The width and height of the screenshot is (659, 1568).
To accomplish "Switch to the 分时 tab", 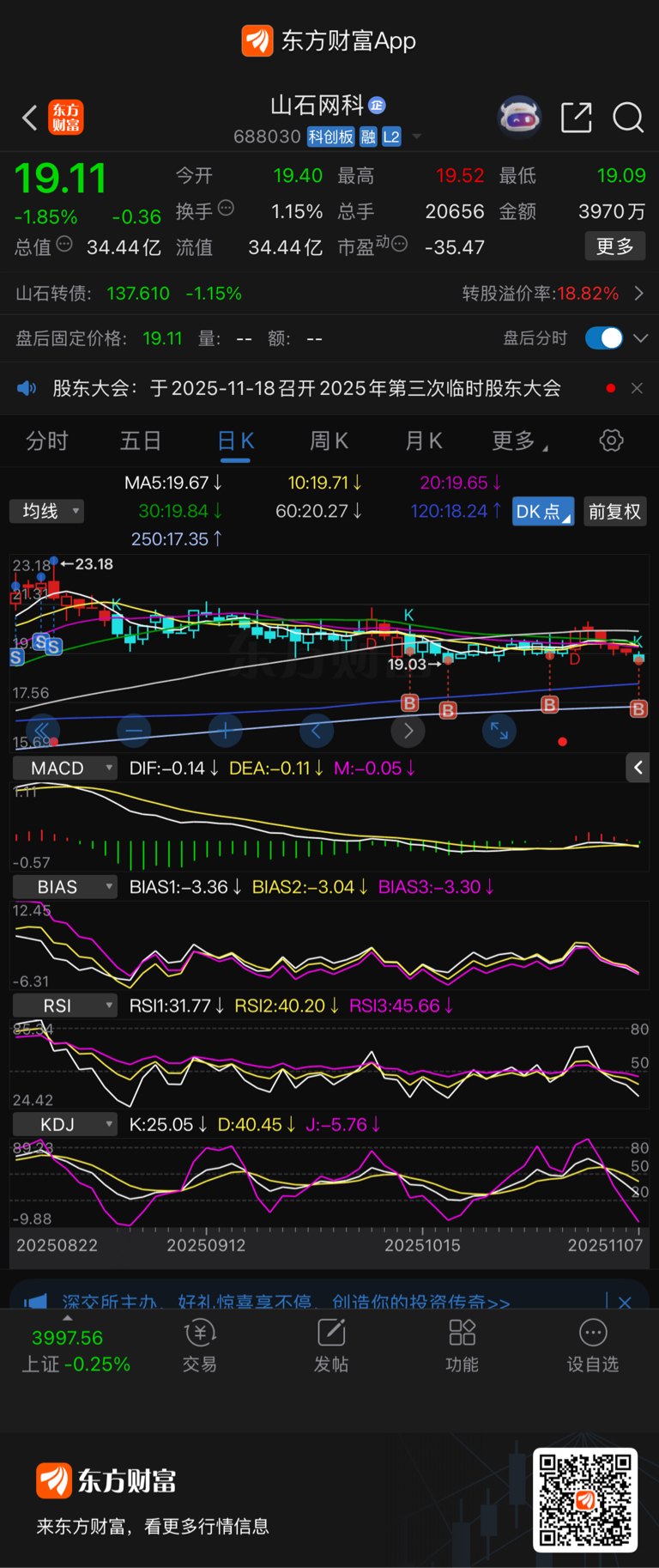I will [x=47, y=441].
